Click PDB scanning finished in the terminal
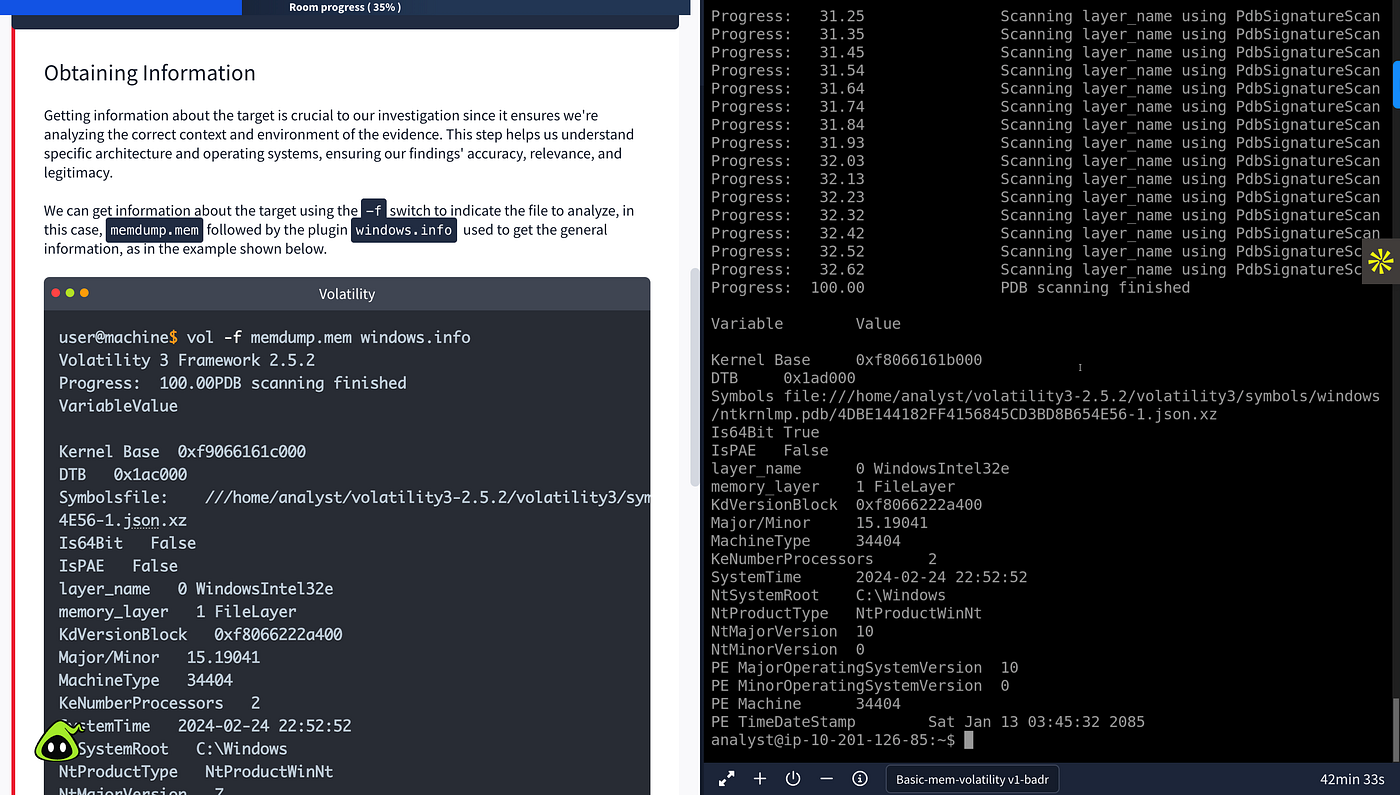This screenshot has height=795, width=1400. click(1095, 287)
